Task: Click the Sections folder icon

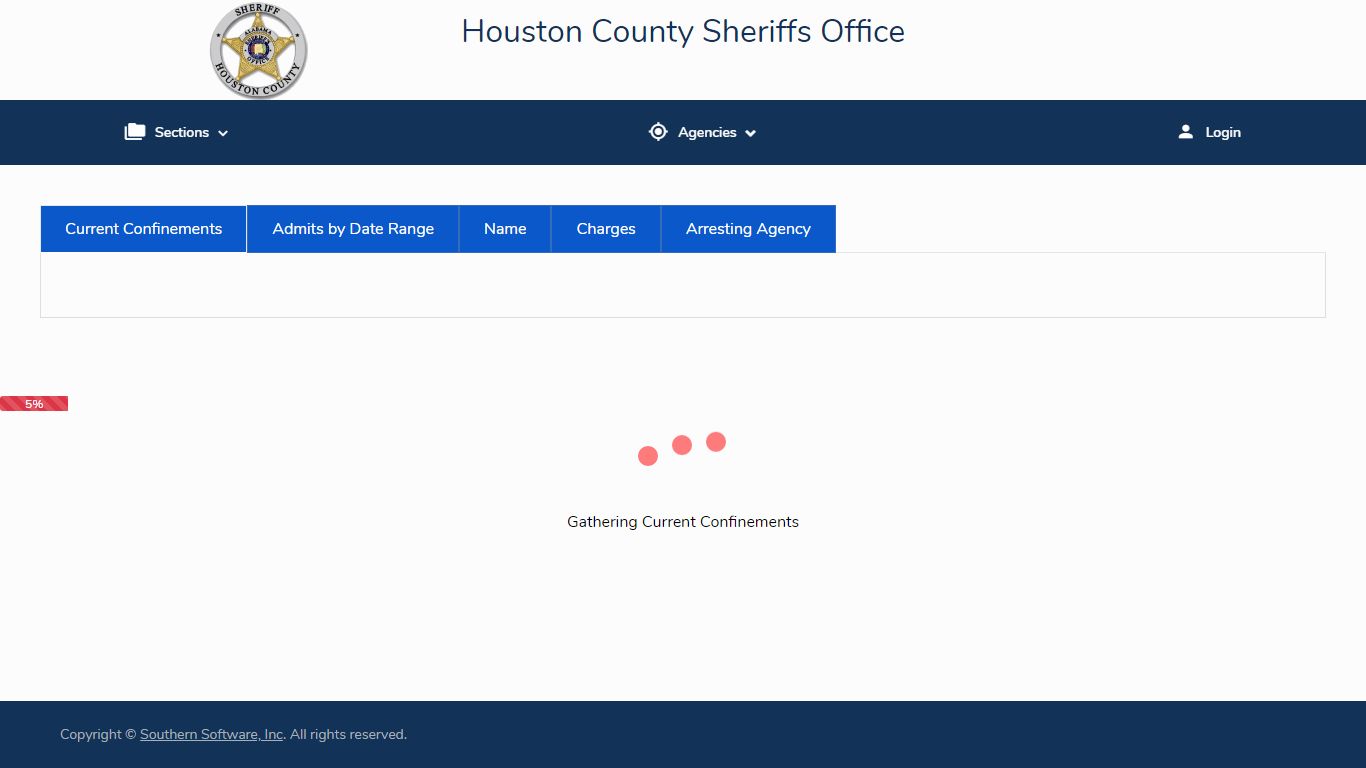Action: pos(135,132)
